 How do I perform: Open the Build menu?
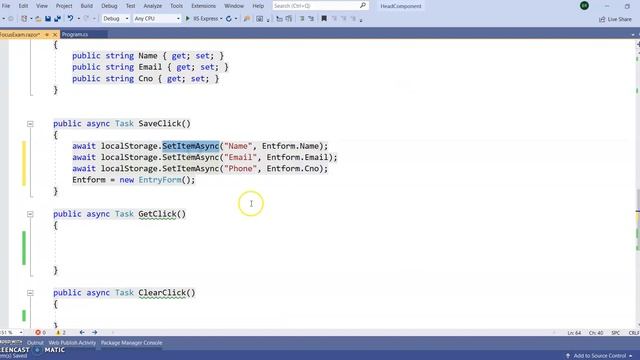click(87, 6)
